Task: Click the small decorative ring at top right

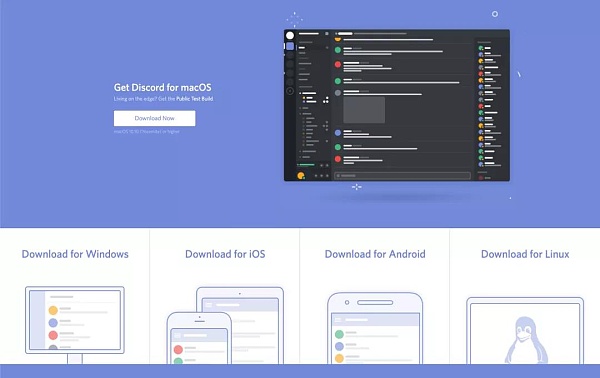Action: (495, 14)
